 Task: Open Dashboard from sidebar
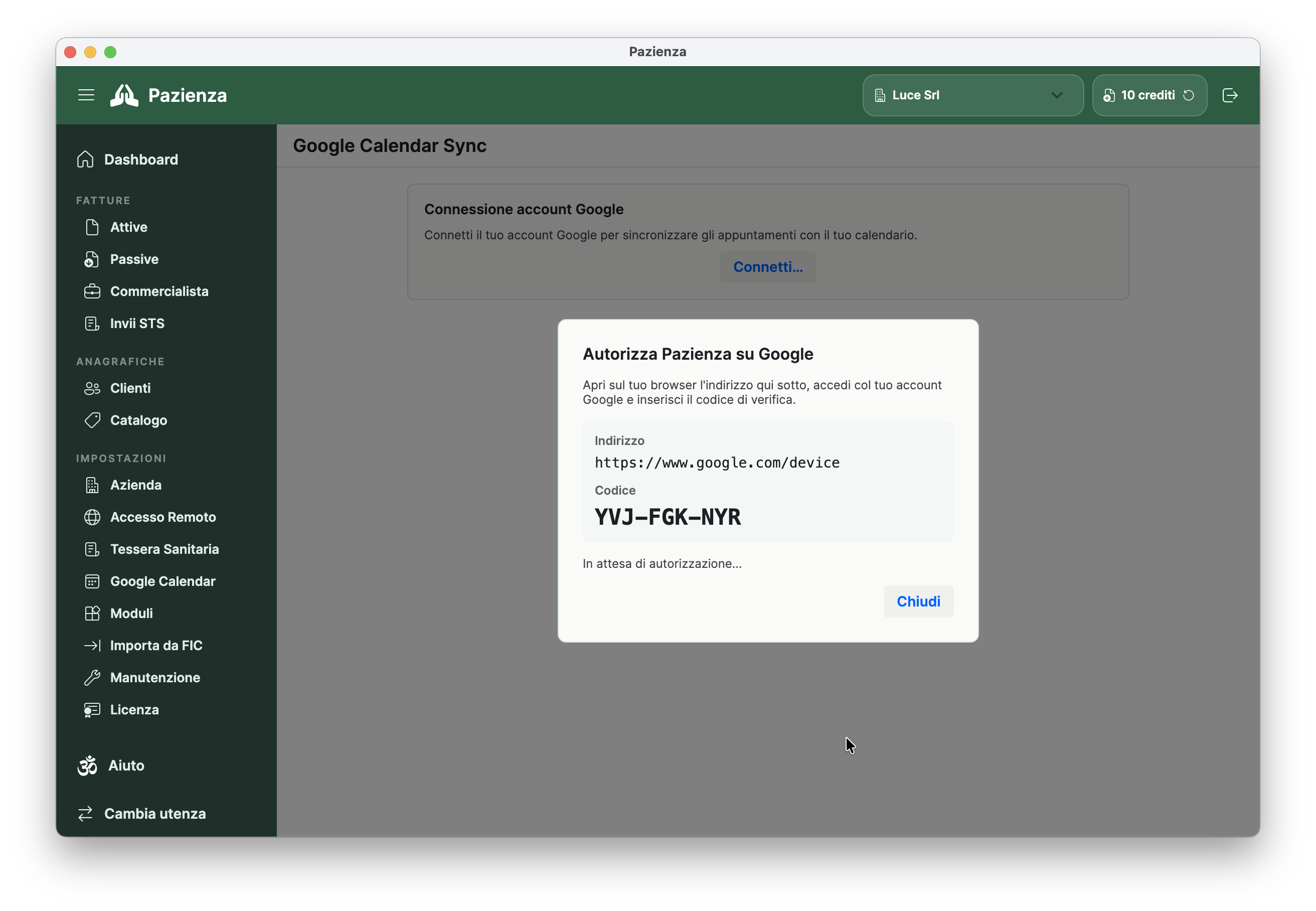141,159
